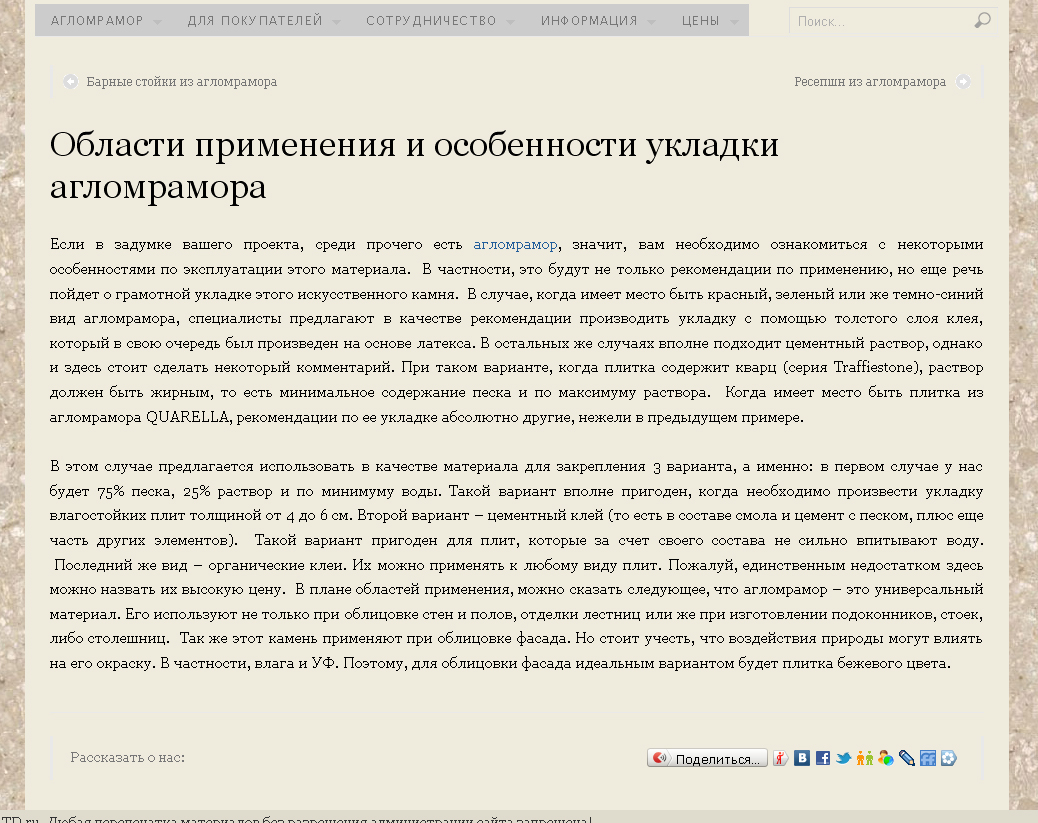Share on Moi Mir person-globe icon

pos(886,758)
